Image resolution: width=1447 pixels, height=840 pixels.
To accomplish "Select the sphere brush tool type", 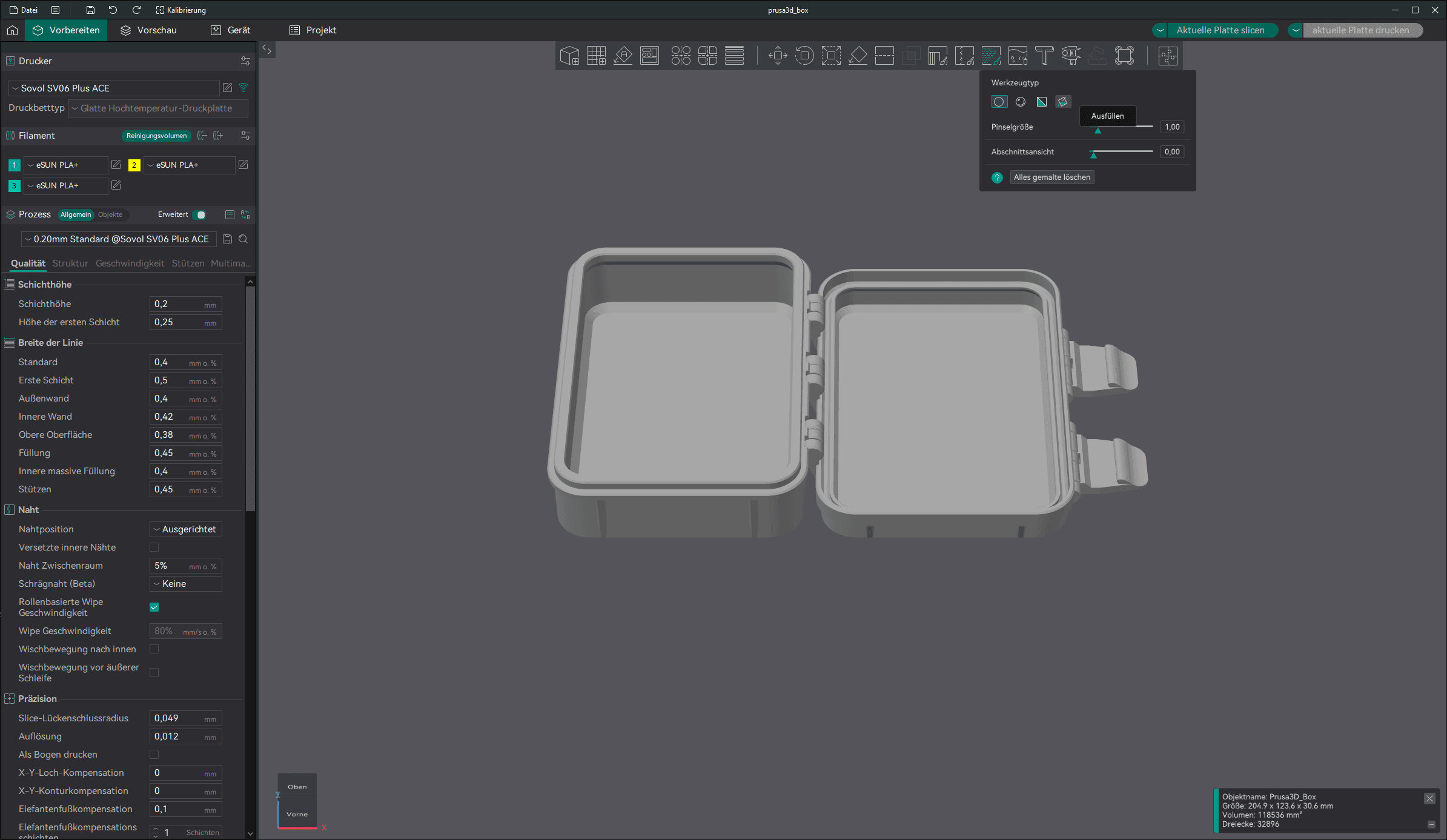I will tap(1021, 102).
